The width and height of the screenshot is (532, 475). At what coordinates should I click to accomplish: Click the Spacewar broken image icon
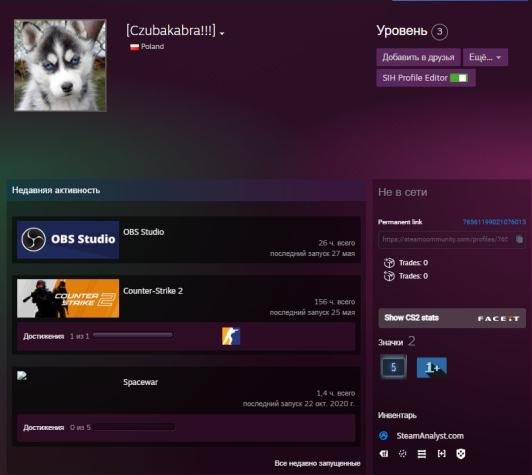22,376
